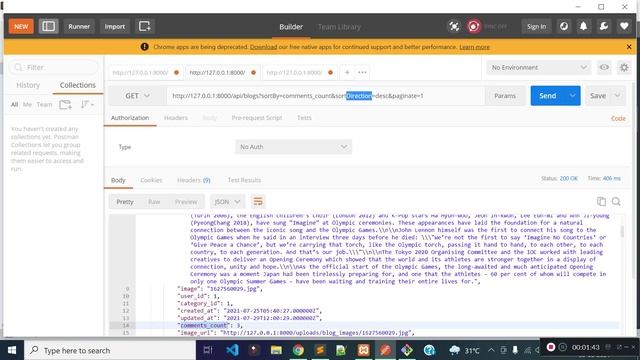Switch response view to Preview
This screenshot has width=640, height=360.
[x=186, y=202]
